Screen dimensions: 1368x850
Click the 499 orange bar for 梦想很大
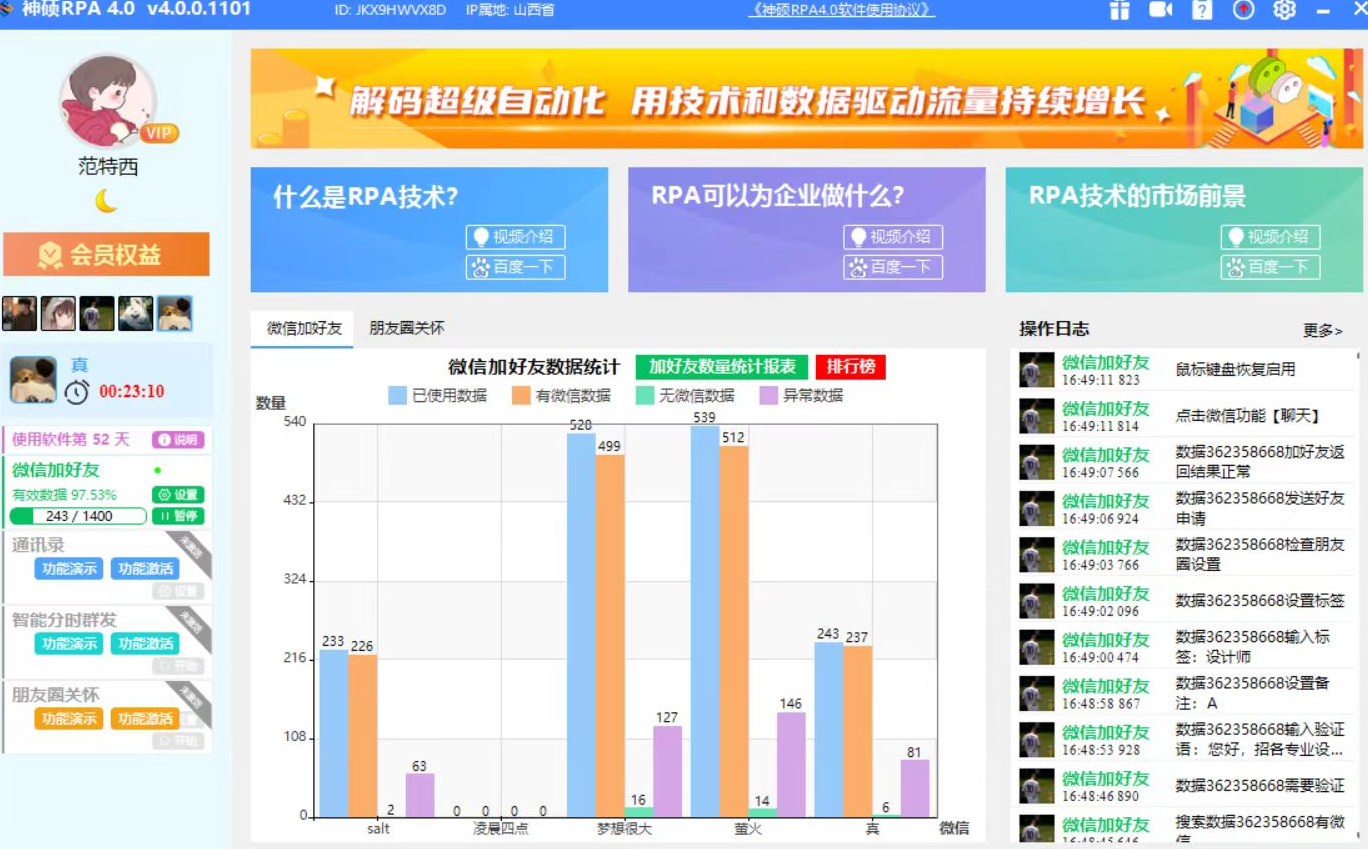point(610,636)
